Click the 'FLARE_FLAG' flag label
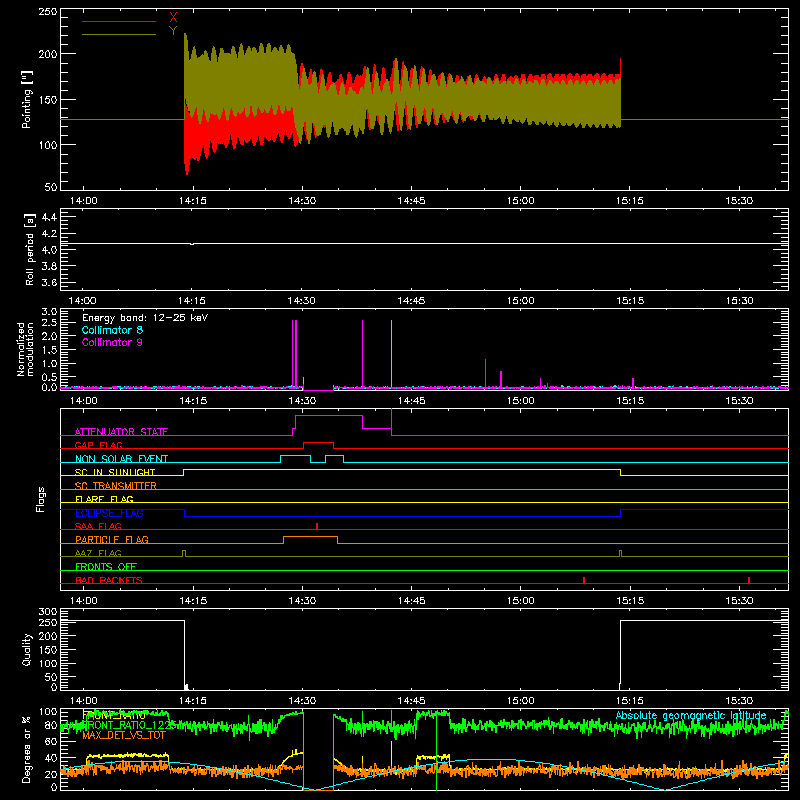The image size is (800, 800). coord(104,499)
